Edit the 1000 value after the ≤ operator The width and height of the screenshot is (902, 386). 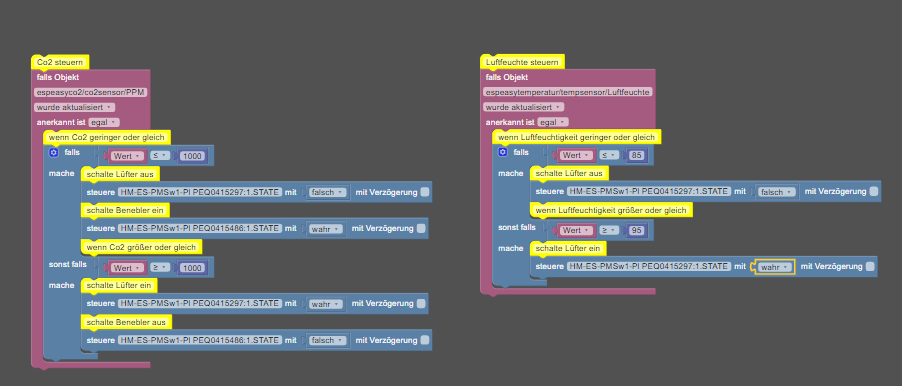(193, 155)
